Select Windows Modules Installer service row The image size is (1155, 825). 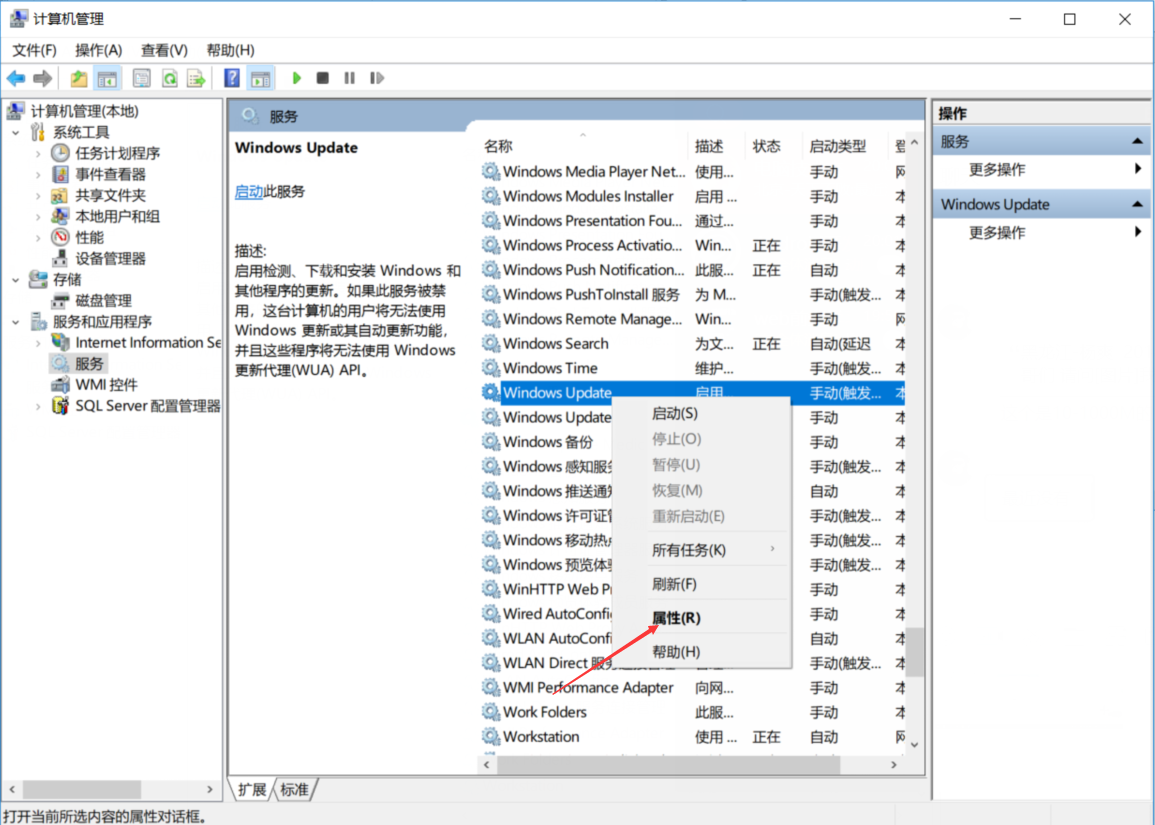coord(692,197)
